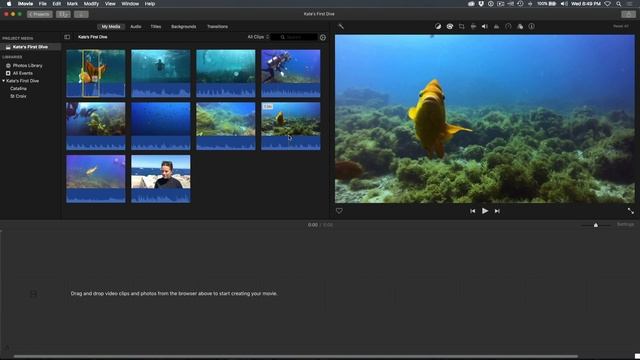This screenshot has width=640, height=360.
Task: Click the media library view toggle button
Action: coord(63,14)
